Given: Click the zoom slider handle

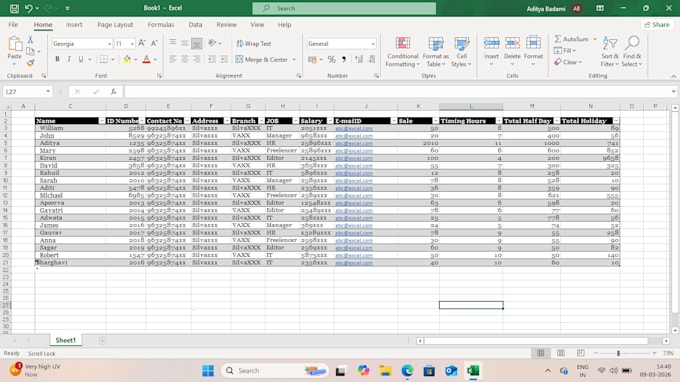Looking at the screenshot, I should tap(618, 353).
